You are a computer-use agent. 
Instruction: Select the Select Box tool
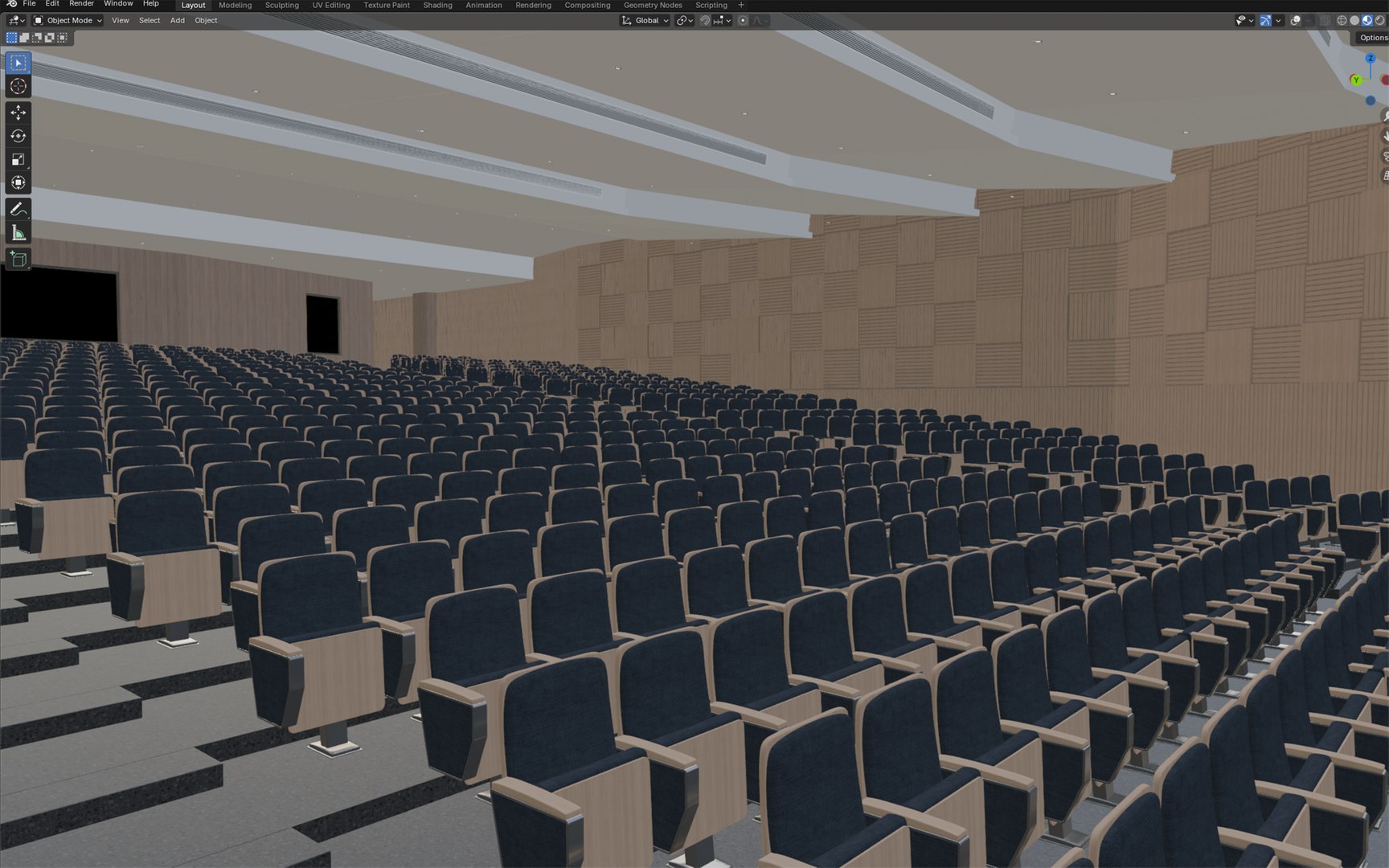coord(18,63)
